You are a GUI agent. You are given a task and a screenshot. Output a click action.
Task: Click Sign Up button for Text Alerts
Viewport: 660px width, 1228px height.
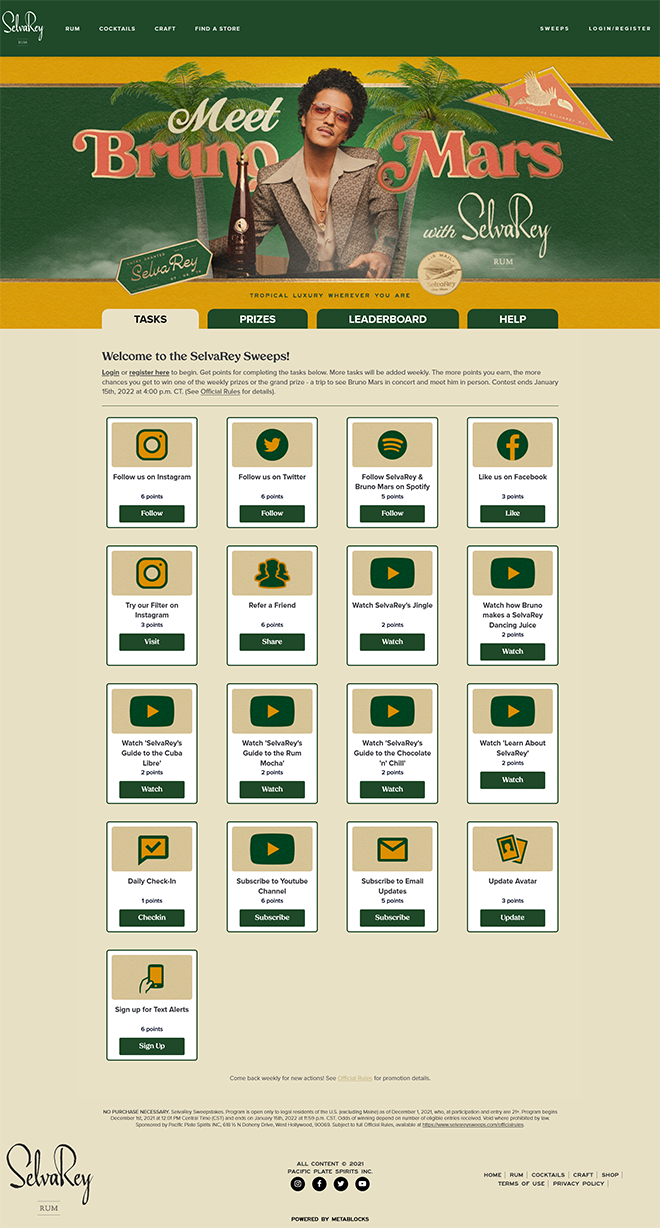click(152, 1046)
